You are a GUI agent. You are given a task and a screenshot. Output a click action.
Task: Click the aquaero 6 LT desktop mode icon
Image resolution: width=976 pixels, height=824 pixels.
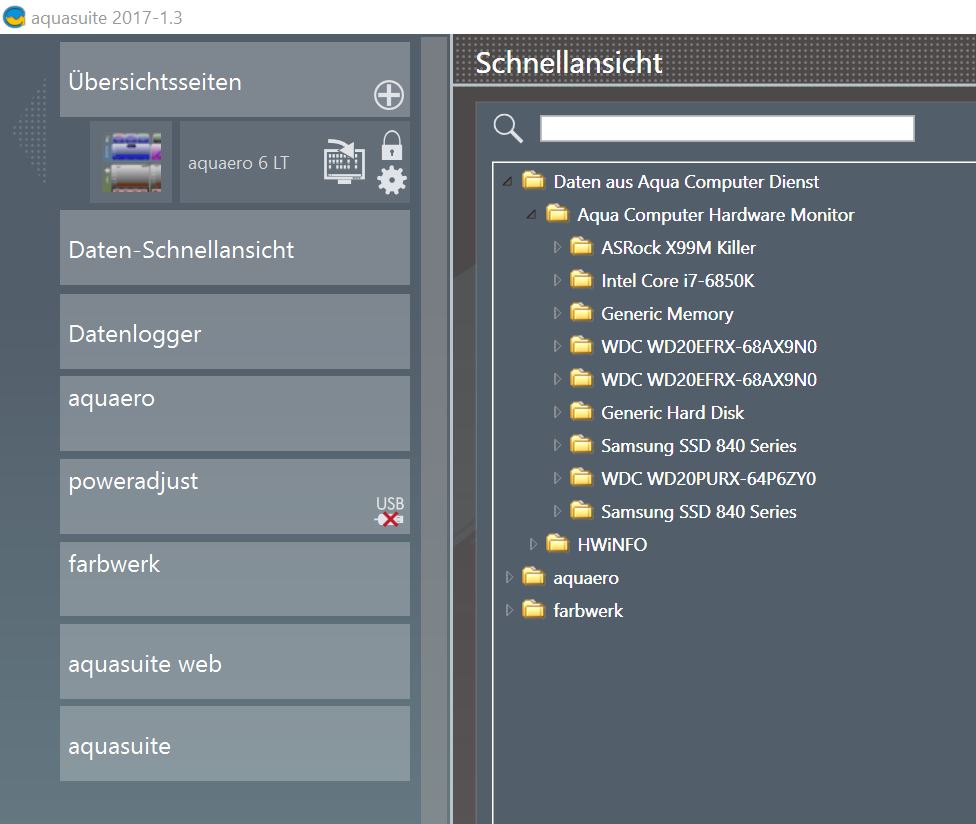(344, 161)
